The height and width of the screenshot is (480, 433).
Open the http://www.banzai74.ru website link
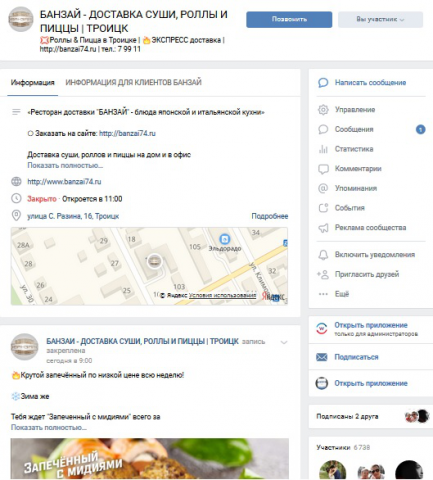coord(64,182)
